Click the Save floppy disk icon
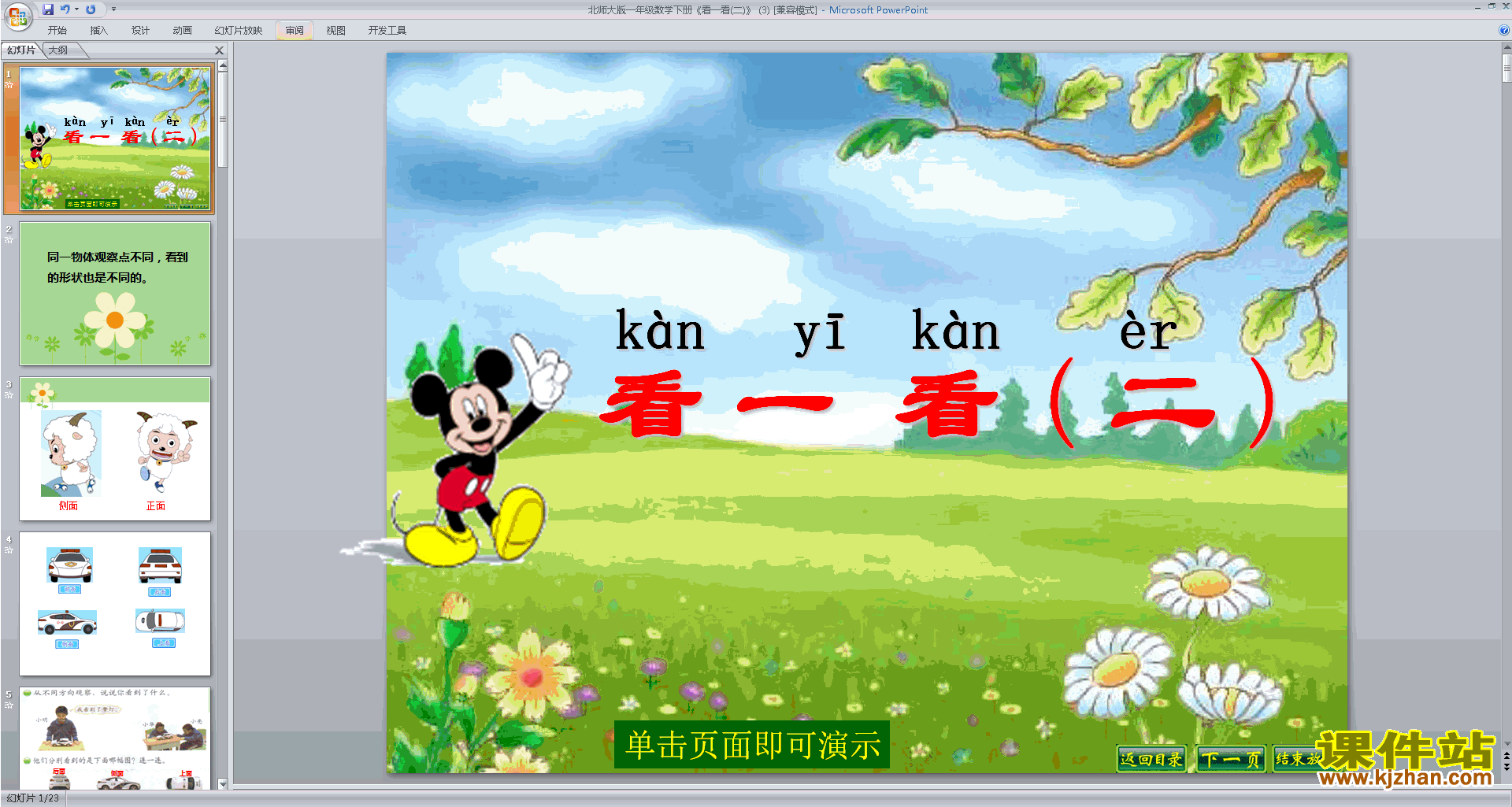1512x807 pixels. click(48, 9)
